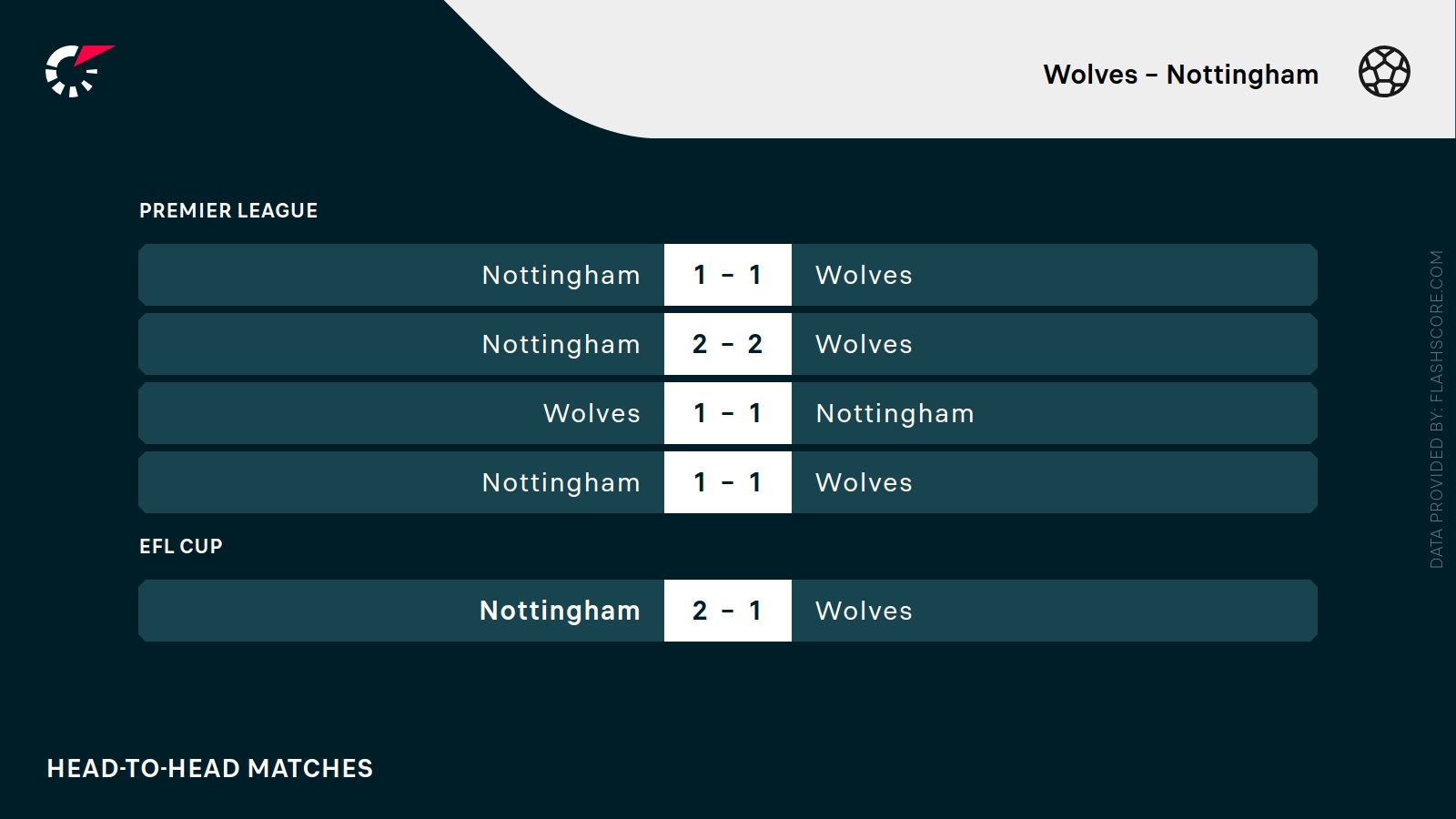Click Wolves in last Premier League row
This screenshot has height=819, width=1456.
pos(864,482)
